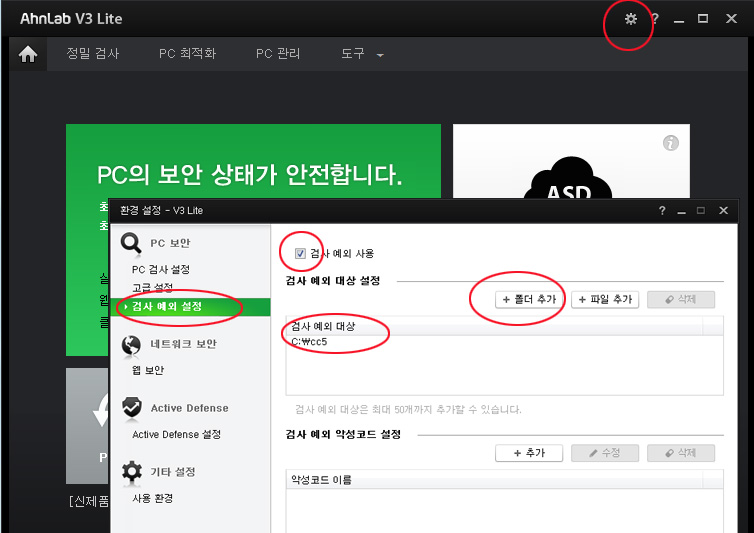Close the 환경 설정 dialog
The height and width of the screenshot is (533, 754).
[x=723, y=211]
